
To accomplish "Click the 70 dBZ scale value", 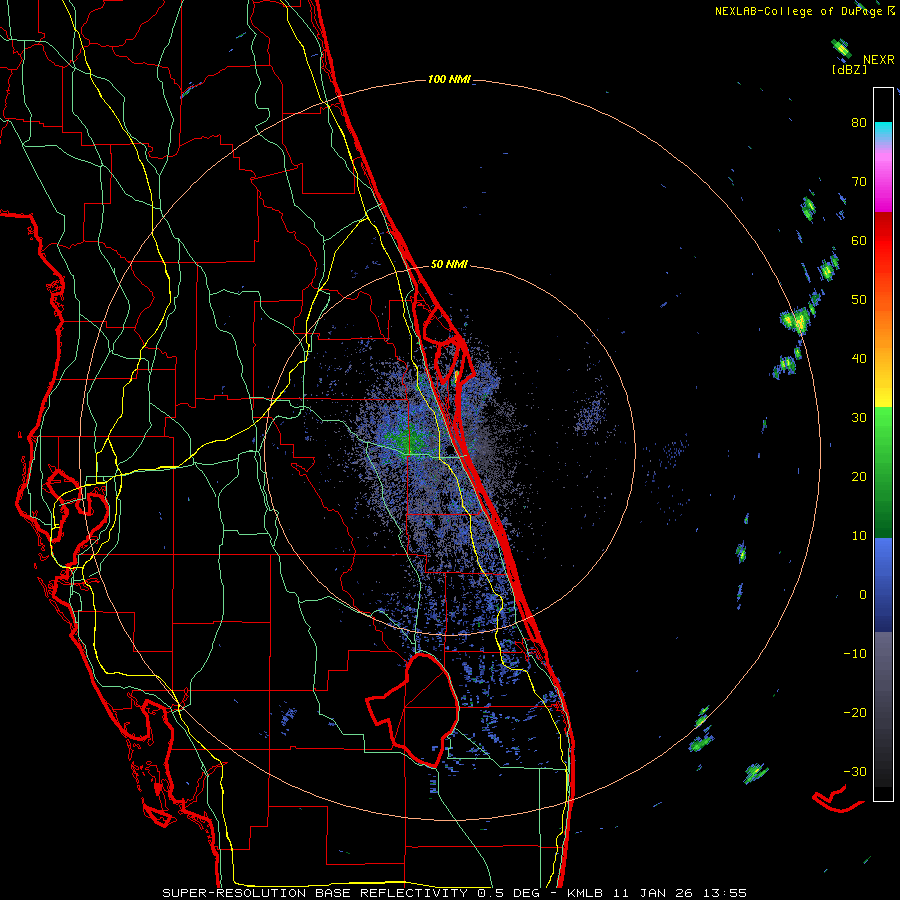I will coord(859,182).
